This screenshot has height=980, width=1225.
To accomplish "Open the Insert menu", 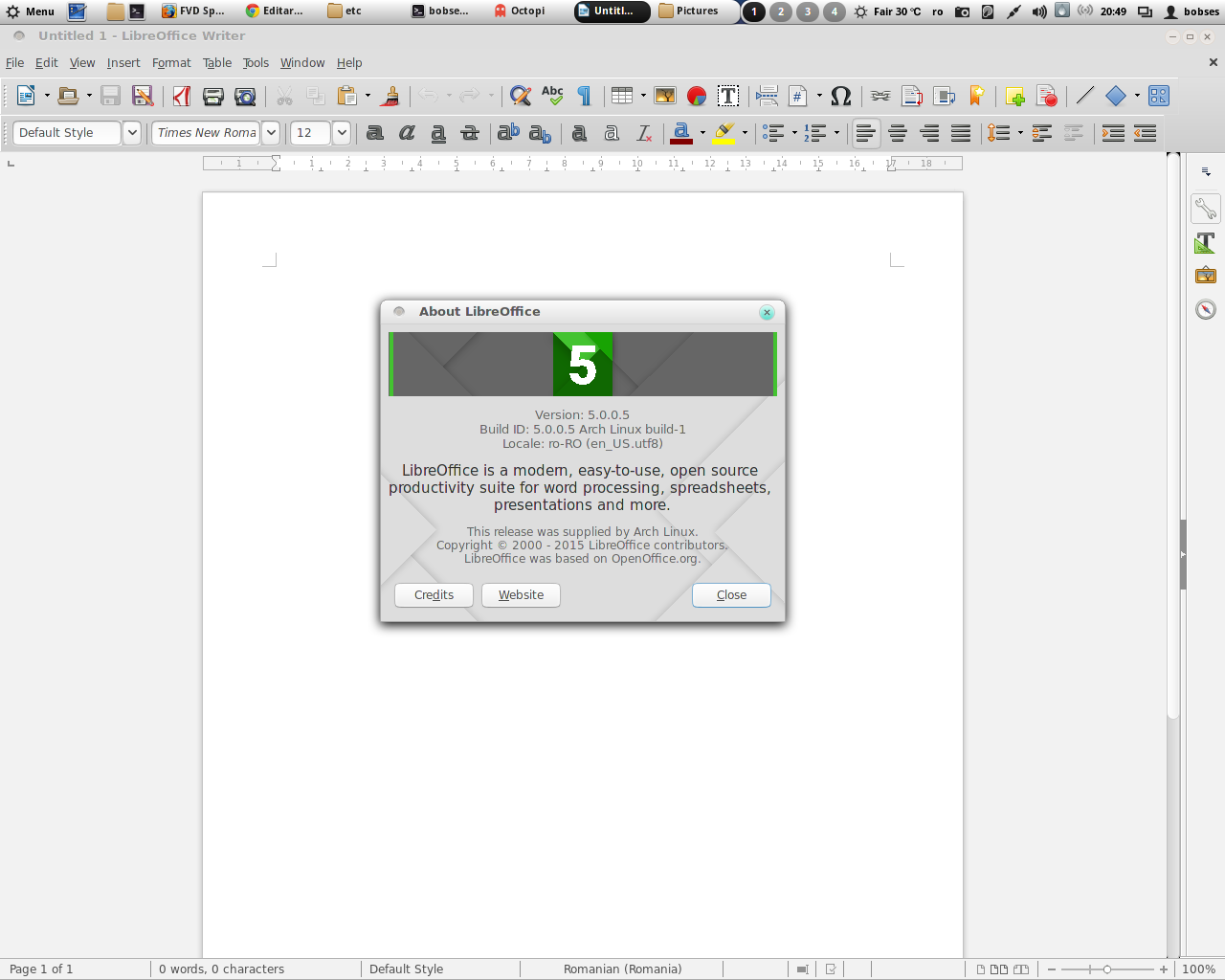I will [x=123, y=62].
